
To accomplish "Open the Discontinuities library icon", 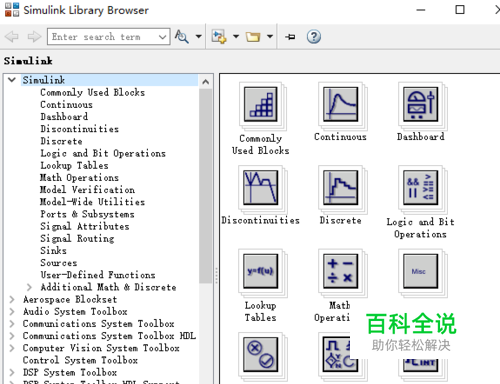I will pyautogui.click(x=261, y=188).
